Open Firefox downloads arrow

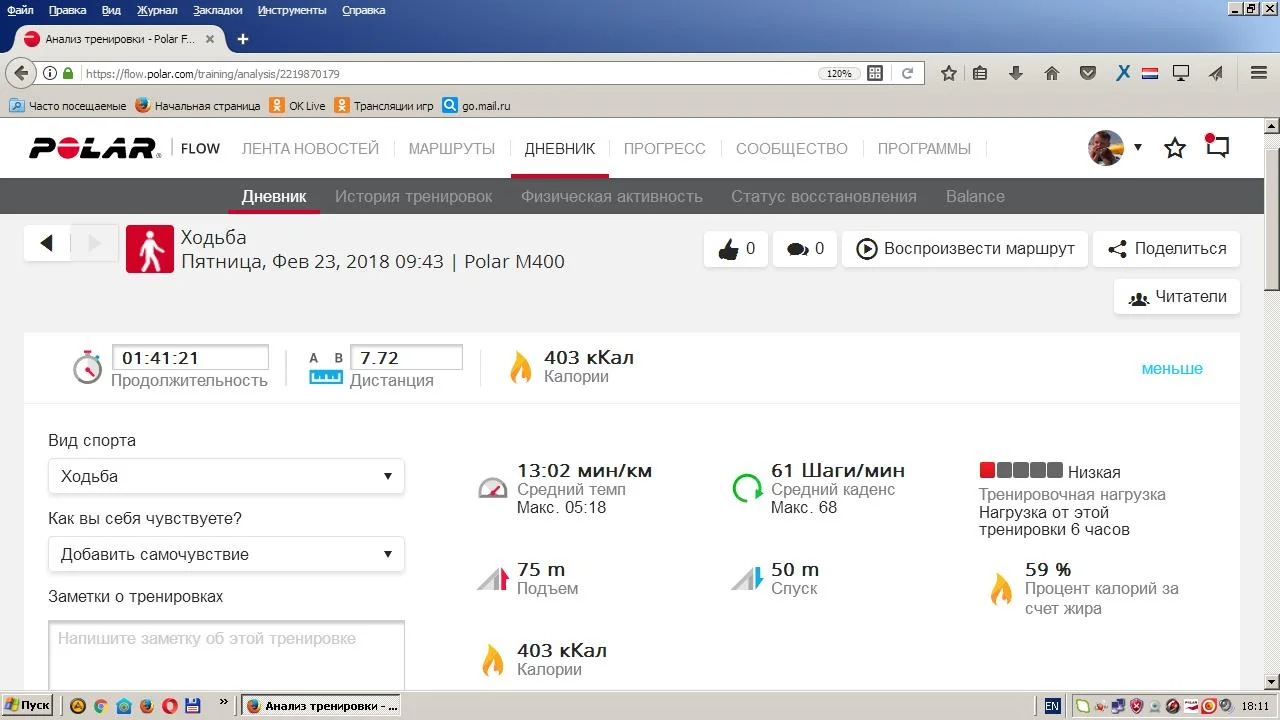(1016, 73)
